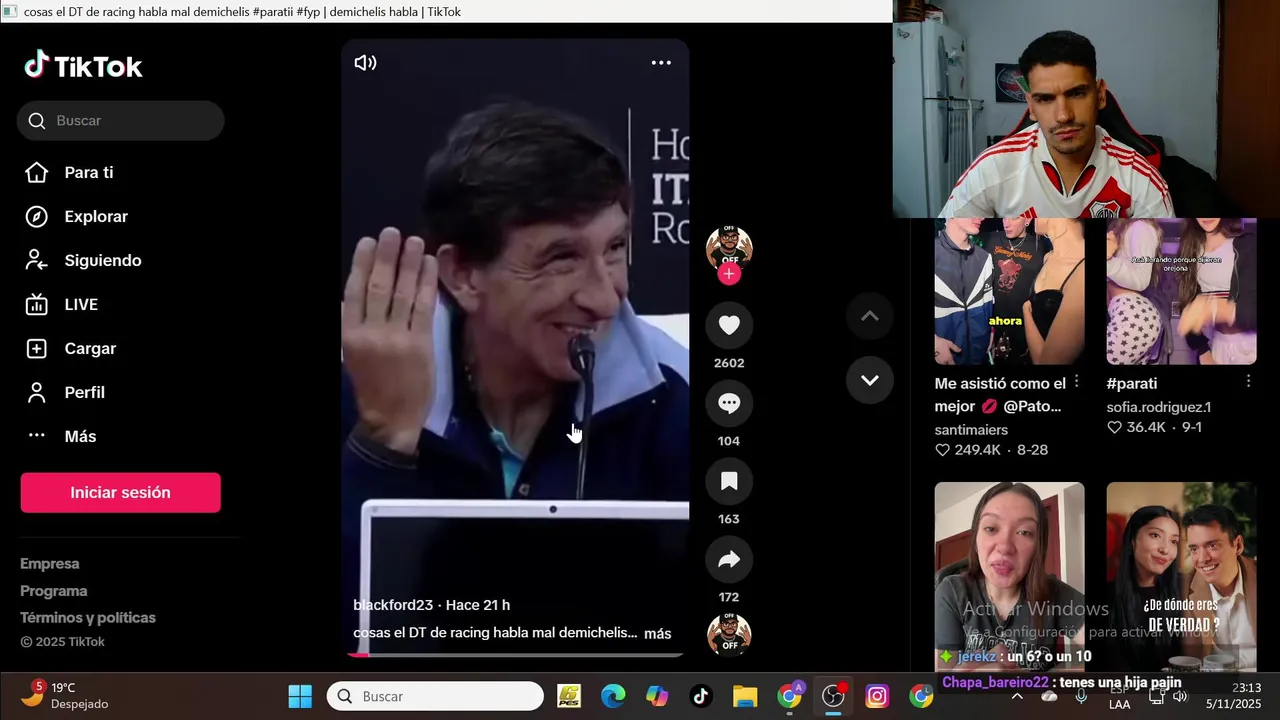Open OBS Studio from the taskbar
This screenshot has height=720, width=1280.
coord(834,696)
